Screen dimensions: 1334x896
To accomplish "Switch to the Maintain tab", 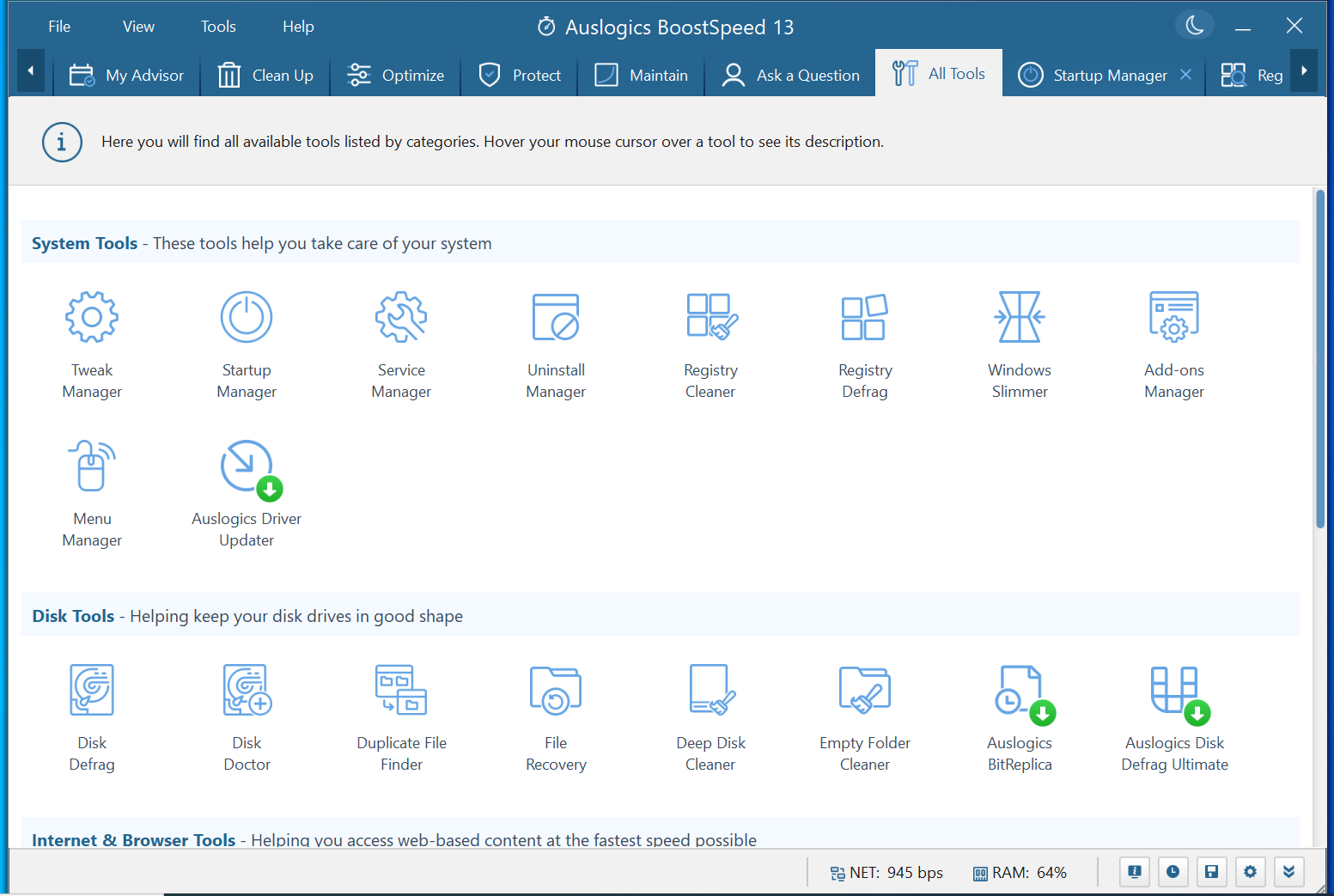I will 641,76.
